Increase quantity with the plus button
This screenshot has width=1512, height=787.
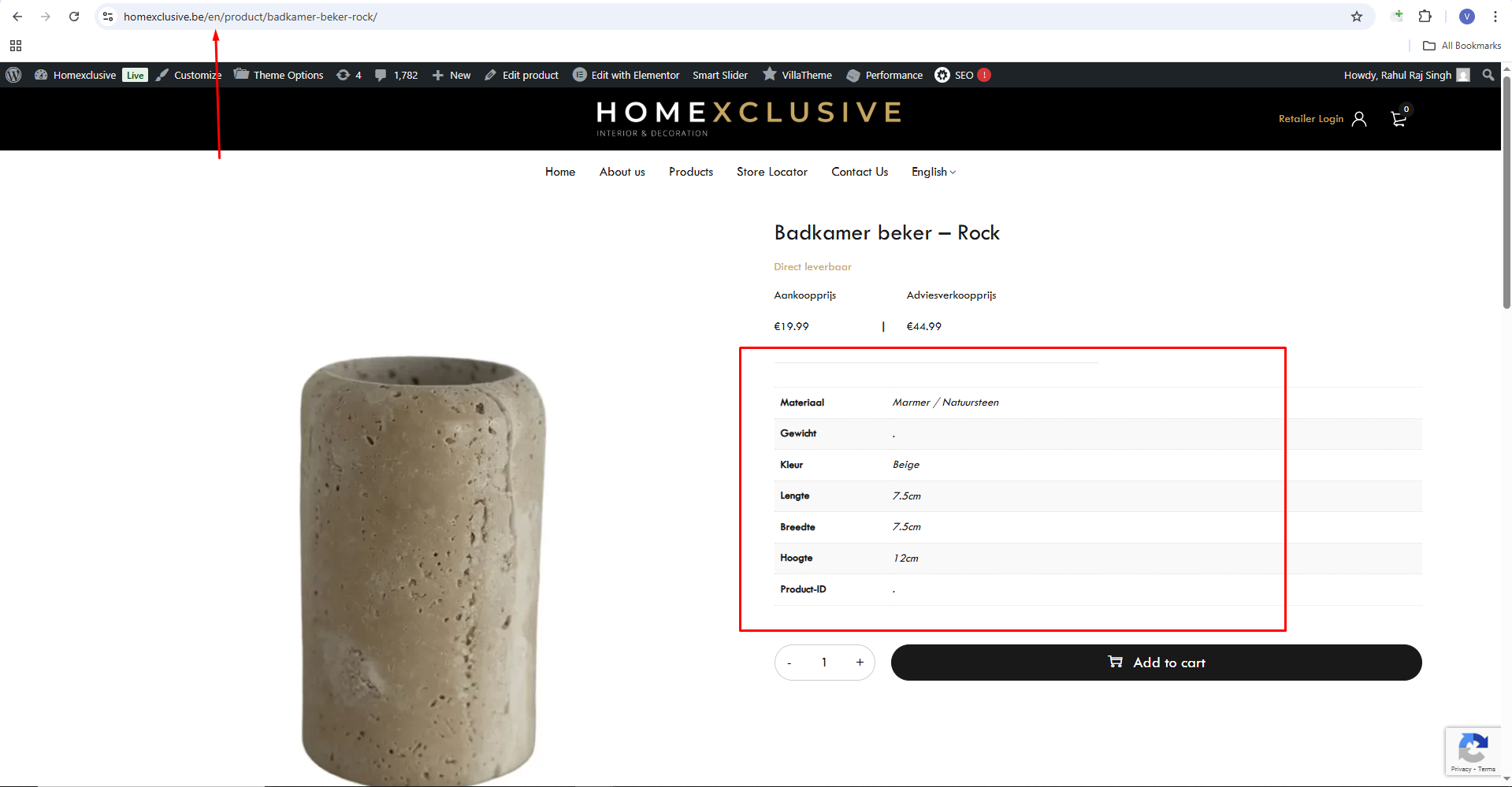[860, 663]
